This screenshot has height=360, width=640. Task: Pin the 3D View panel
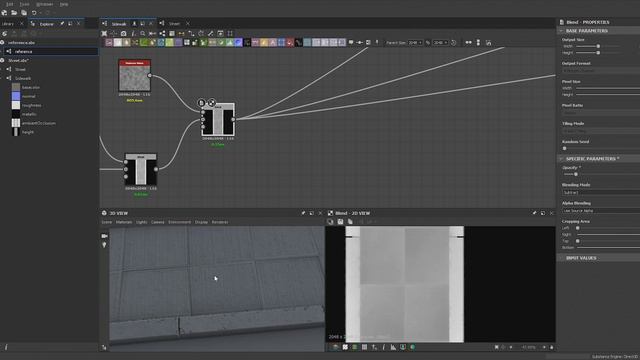pyautogui.click(x=303, y=213)
